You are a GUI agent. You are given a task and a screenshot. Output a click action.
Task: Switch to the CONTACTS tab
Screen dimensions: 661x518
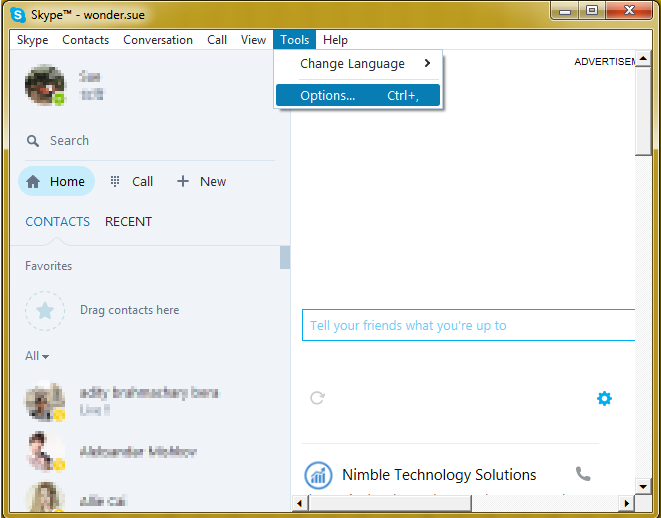[x=58, y=222]
